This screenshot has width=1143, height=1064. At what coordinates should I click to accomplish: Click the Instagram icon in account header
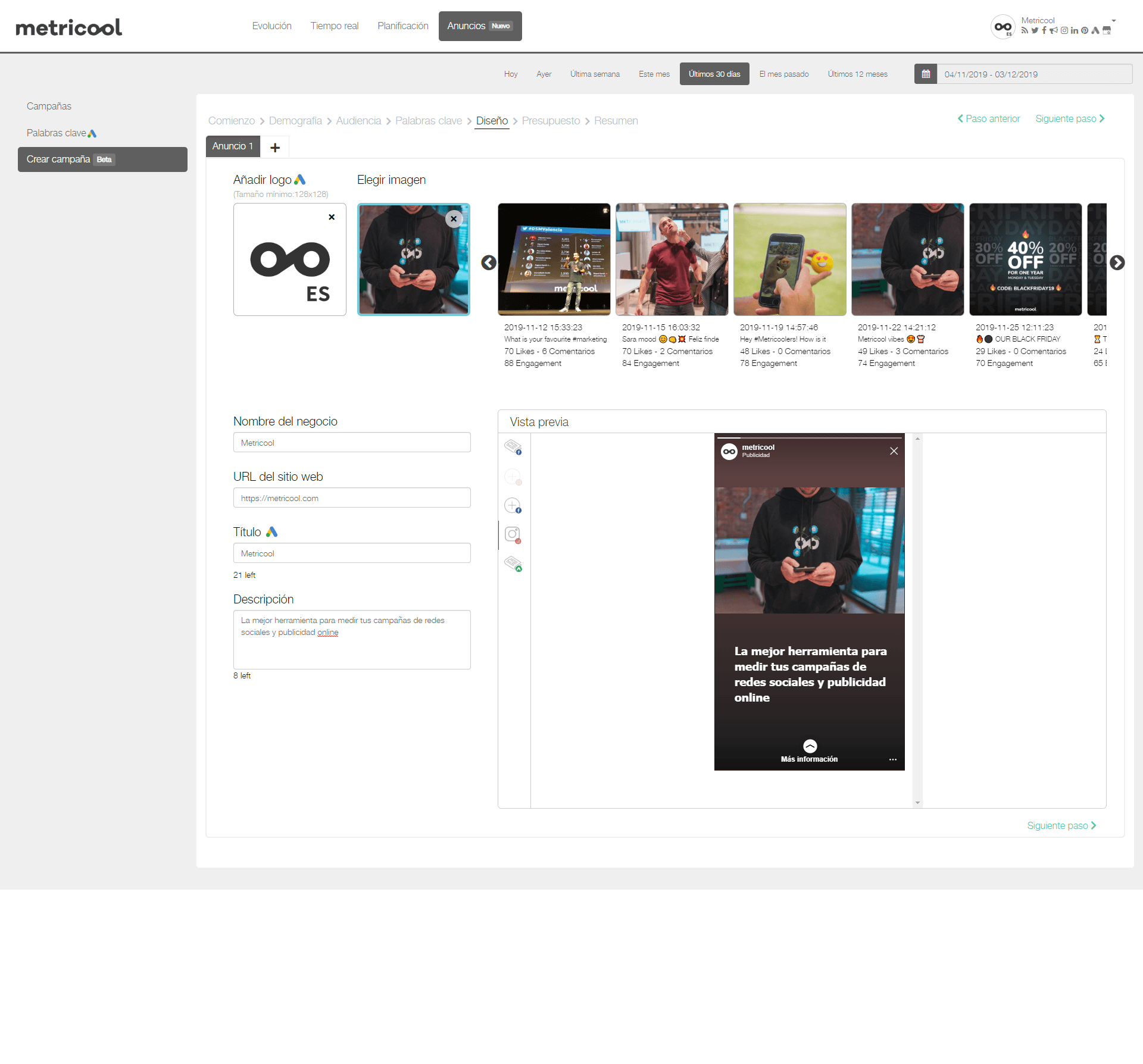point(1064,30)
